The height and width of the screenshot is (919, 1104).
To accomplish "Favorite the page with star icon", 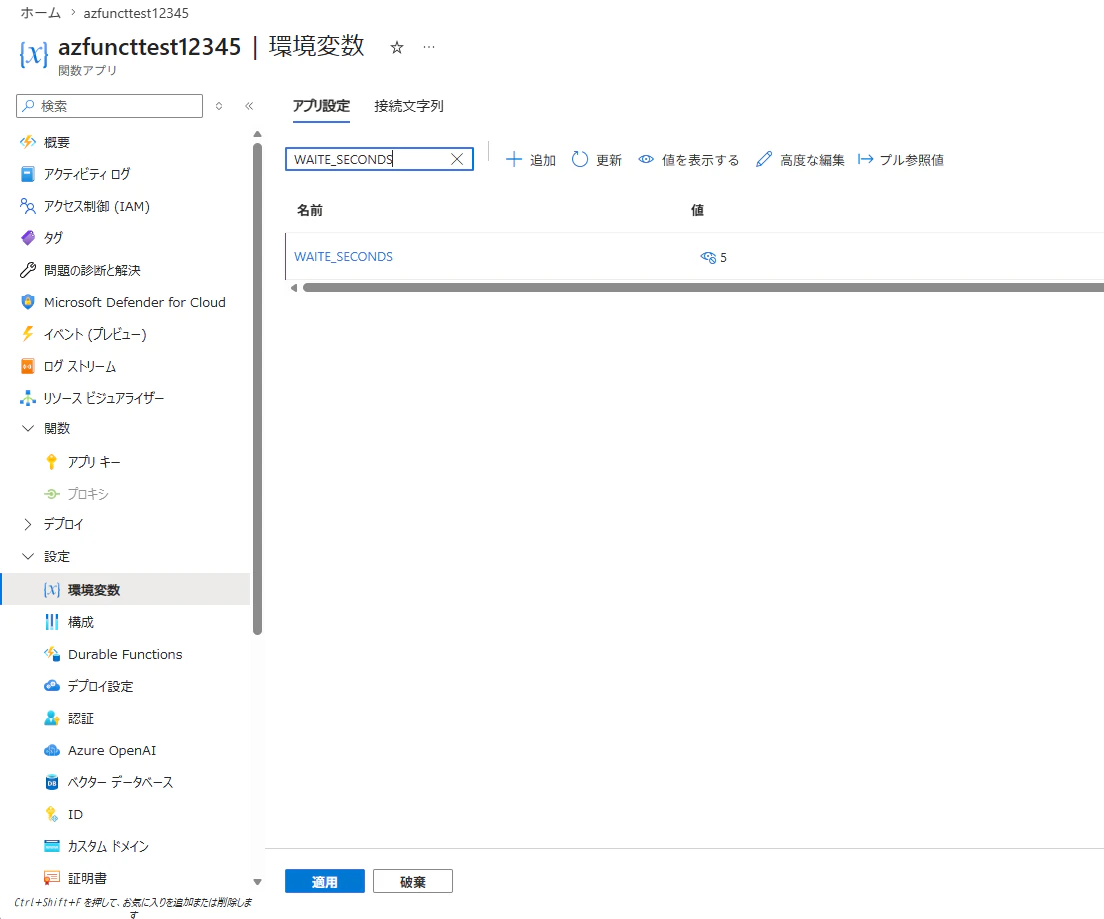I will (x=397, y=47).
